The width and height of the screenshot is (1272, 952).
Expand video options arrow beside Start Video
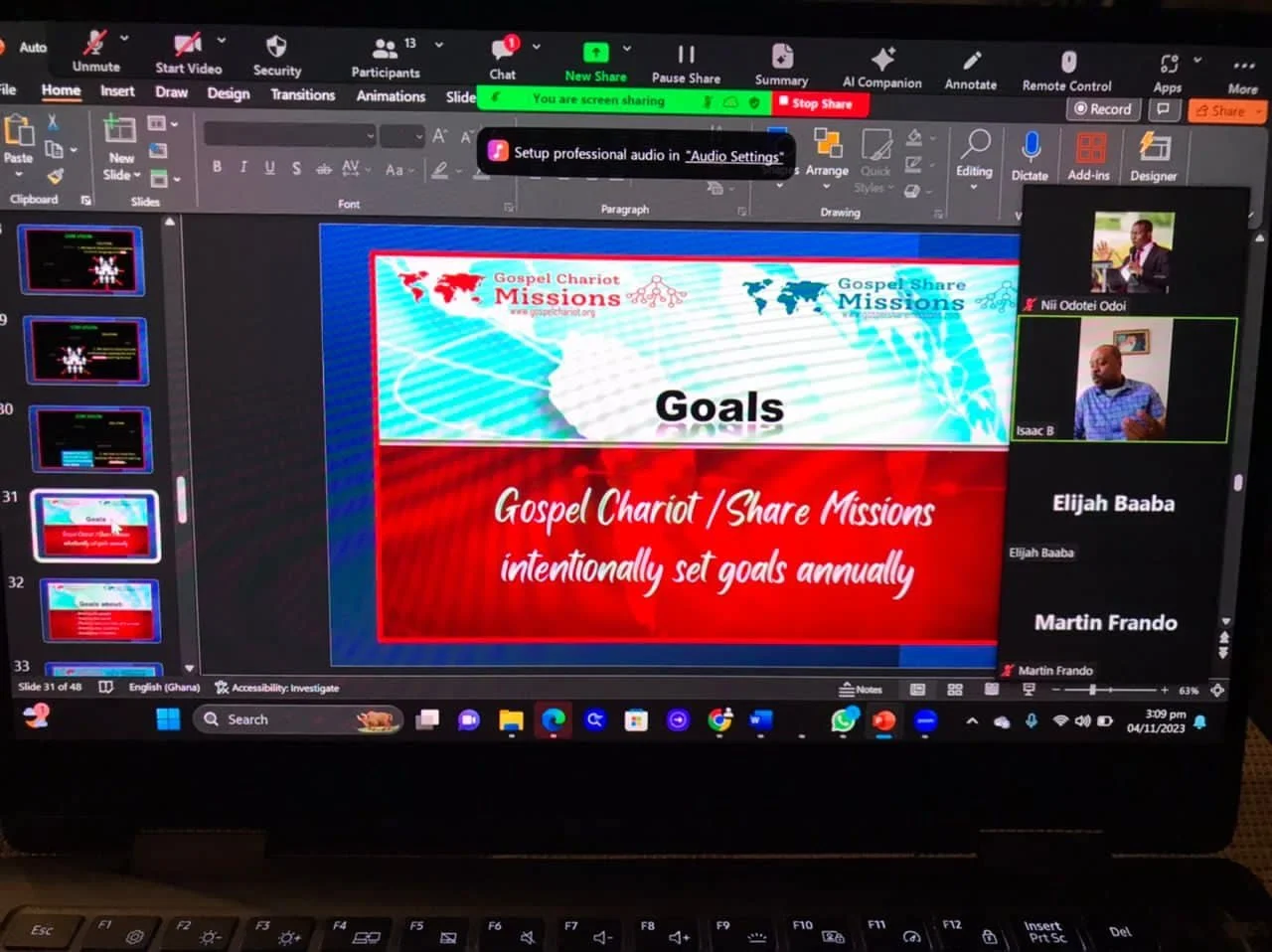[x=221, y=41]
